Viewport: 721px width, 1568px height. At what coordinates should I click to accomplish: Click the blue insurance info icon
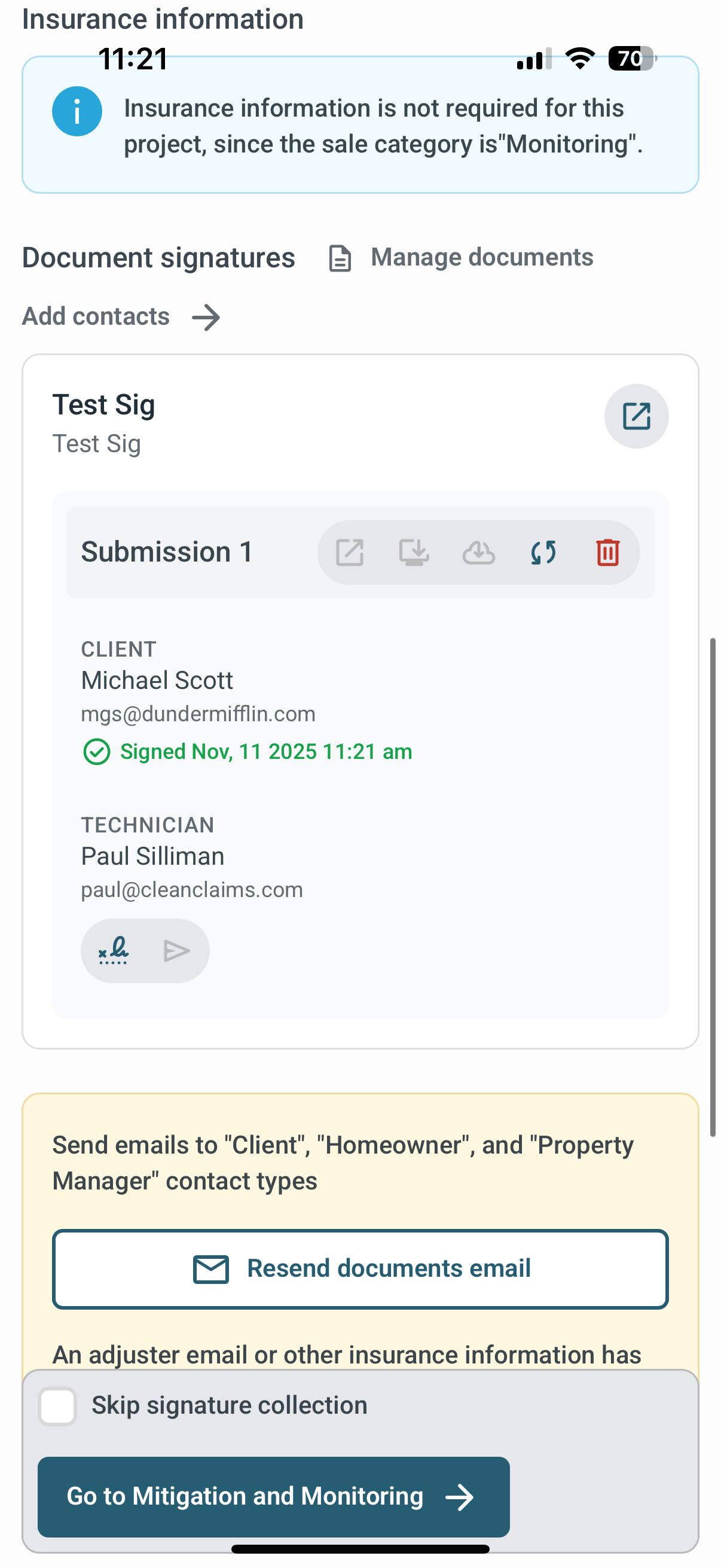[x=77, y=111]
